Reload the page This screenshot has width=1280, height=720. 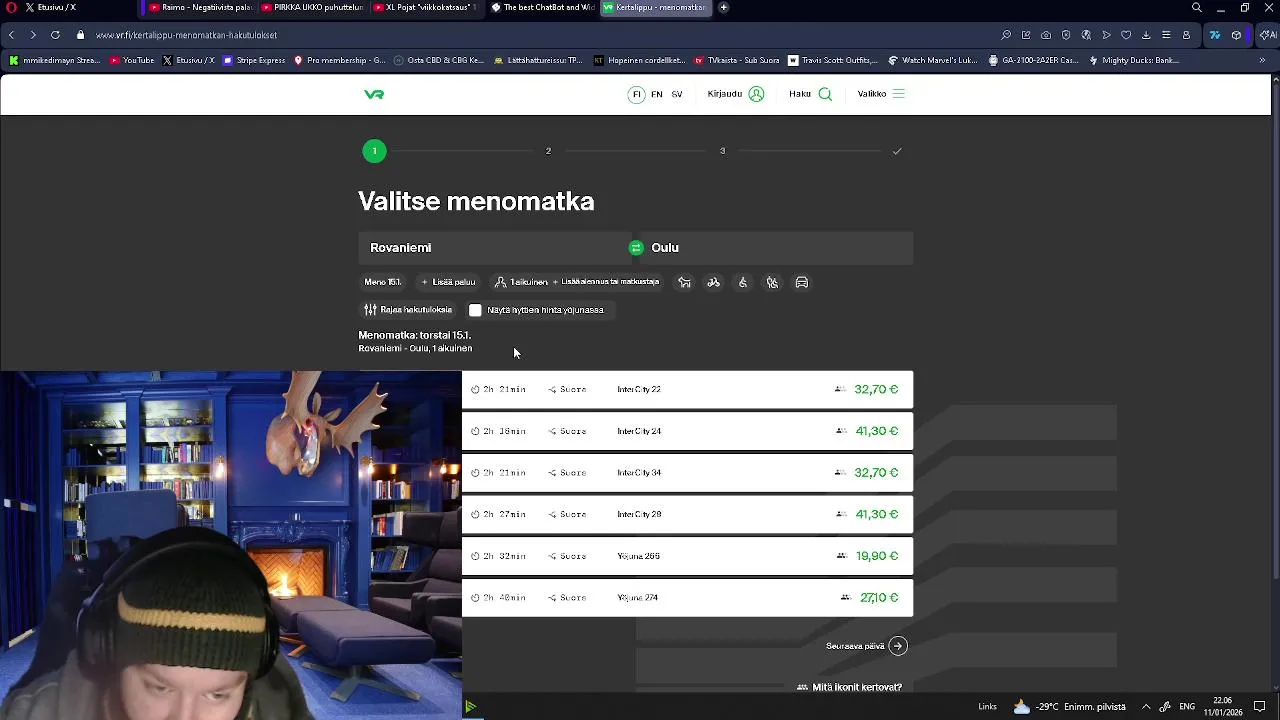(x=55, y=35)
